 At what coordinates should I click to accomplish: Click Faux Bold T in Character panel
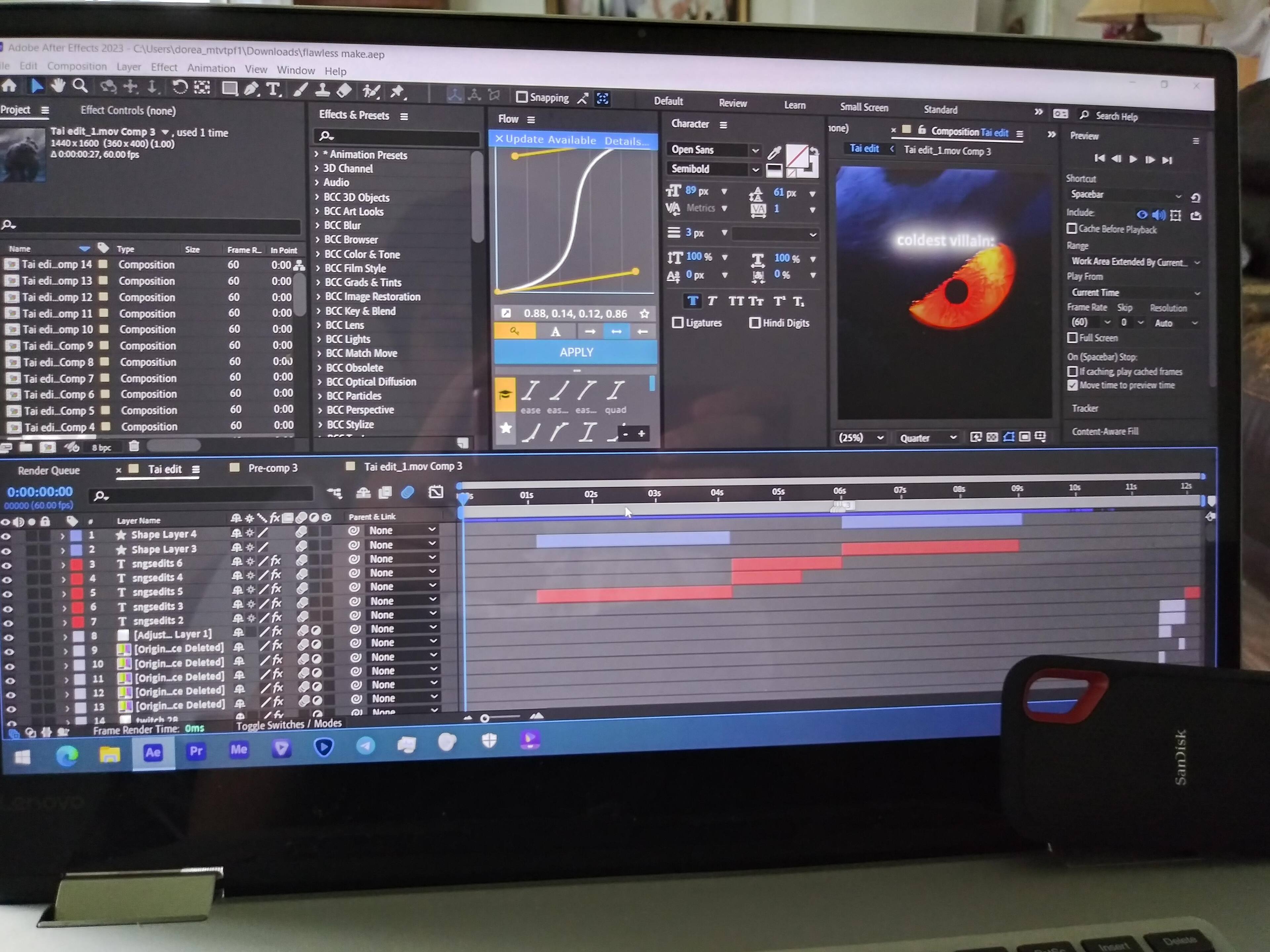pyautogui.click(x=693, y=301)
